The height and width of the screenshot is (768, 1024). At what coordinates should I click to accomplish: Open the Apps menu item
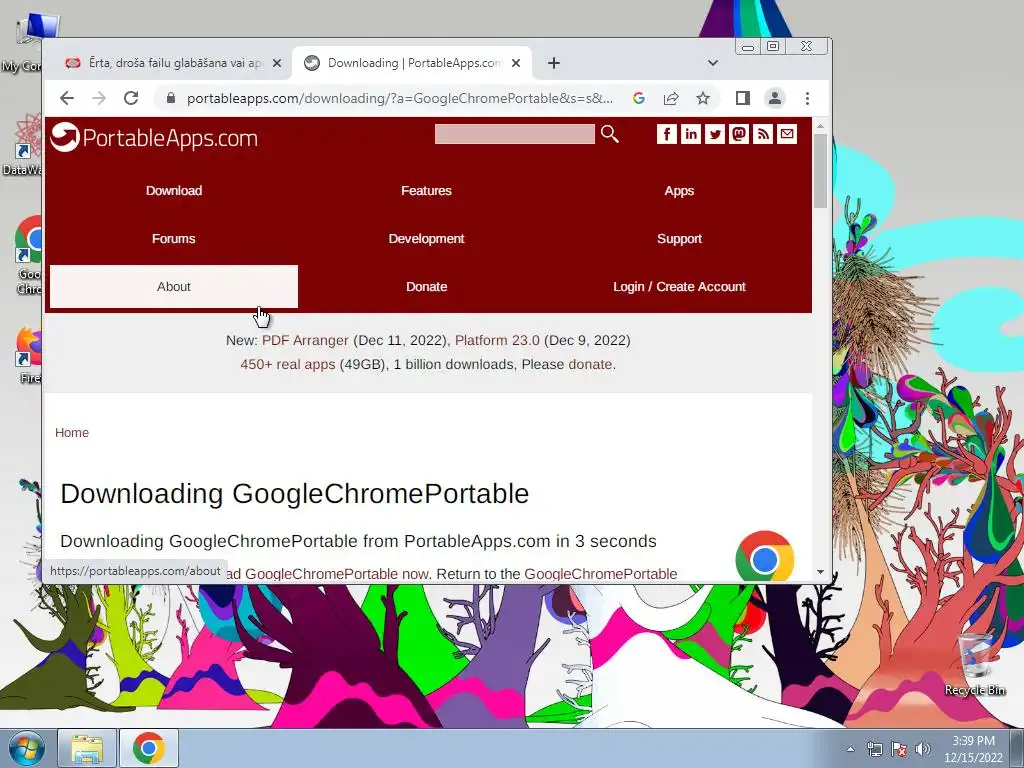coord(679,191)
